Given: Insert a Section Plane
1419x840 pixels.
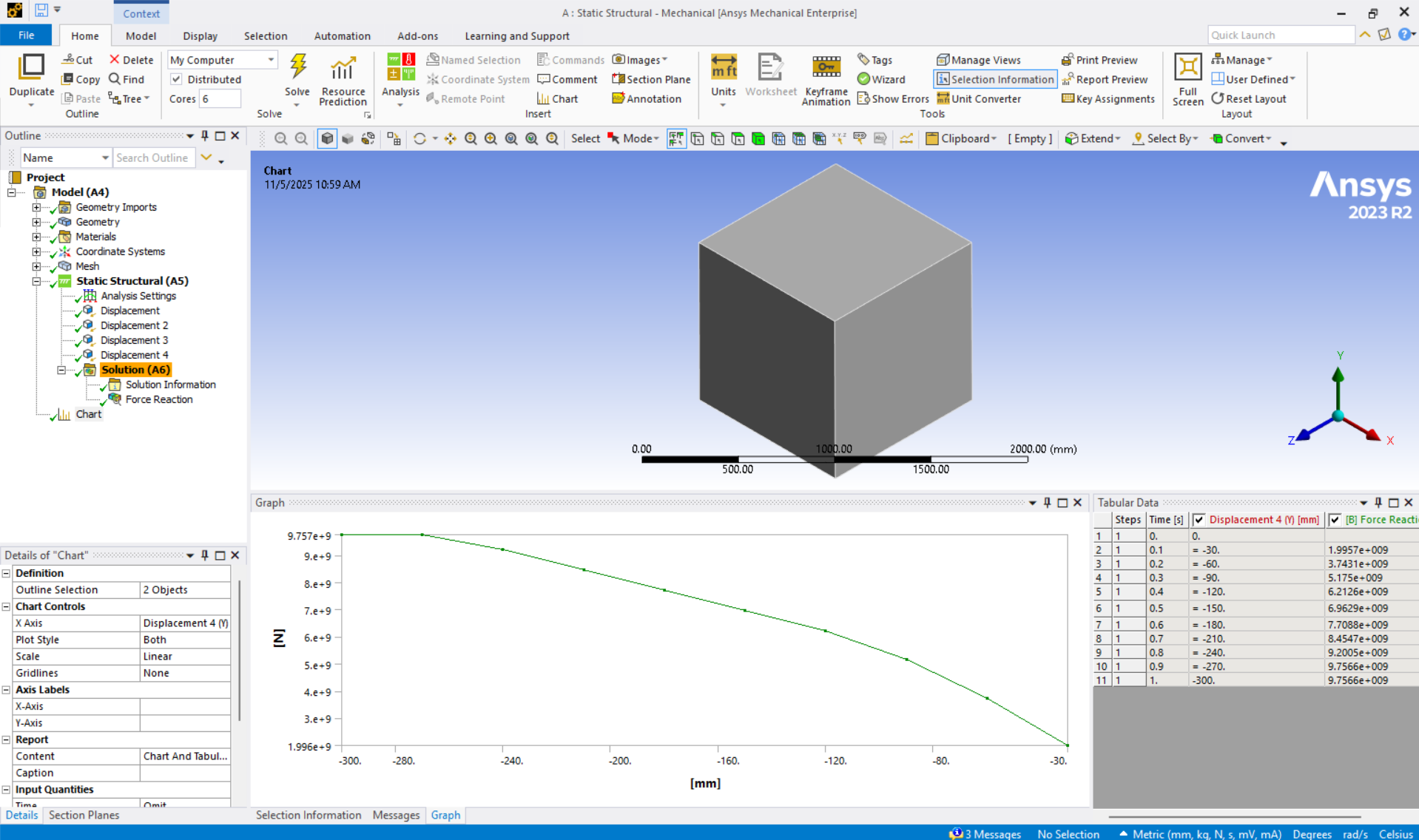Looking at the screenshot, I should (651, 79).
